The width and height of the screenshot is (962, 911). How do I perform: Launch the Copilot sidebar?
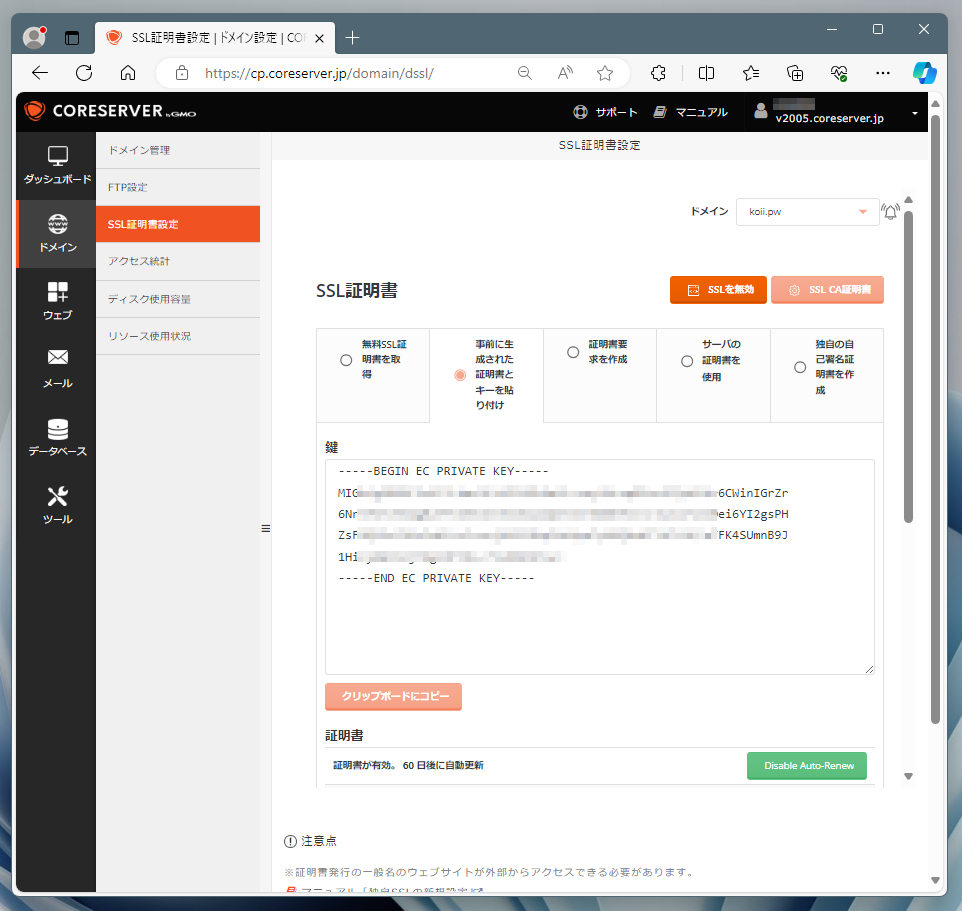pos(925,73)
